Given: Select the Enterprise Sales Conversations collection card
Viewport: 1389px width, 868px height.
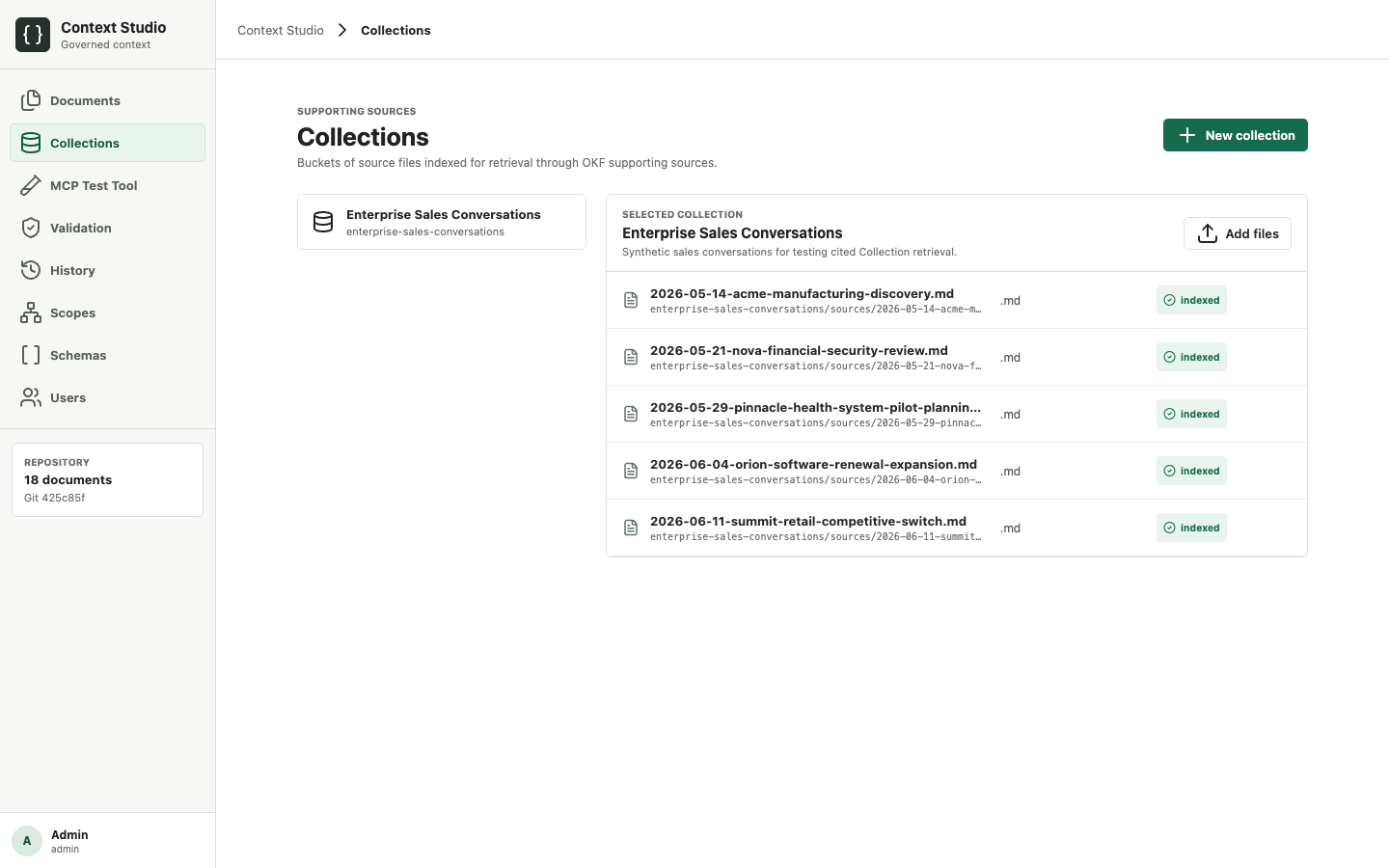Looking at the screenshot, I should click(x=442, y=222).
